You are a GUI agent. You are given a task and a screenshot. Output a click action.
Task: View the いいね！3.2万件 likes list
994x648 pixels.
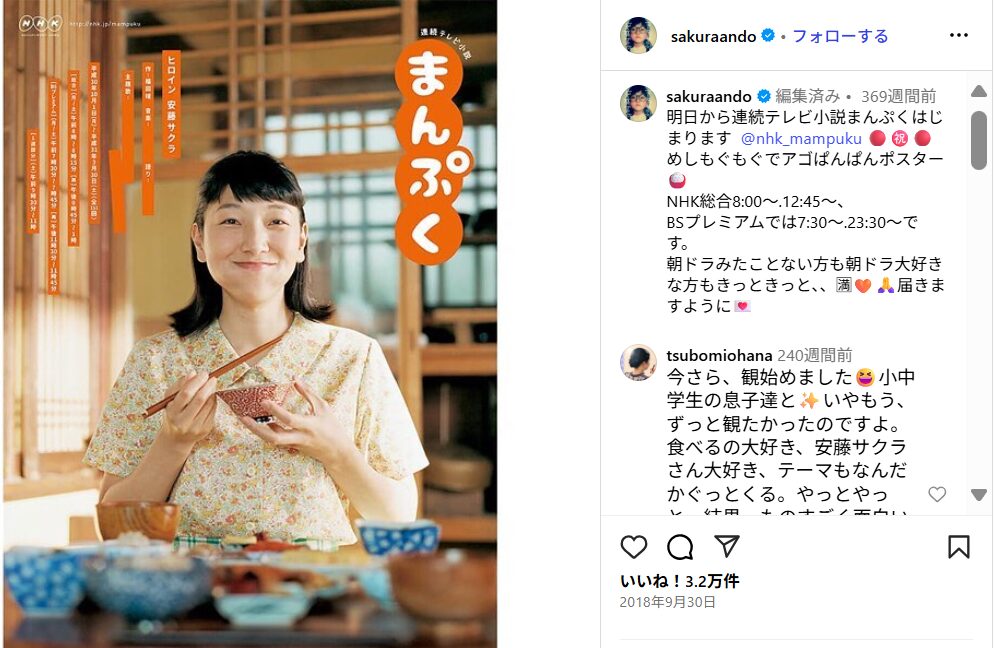(x=680, y=581)
